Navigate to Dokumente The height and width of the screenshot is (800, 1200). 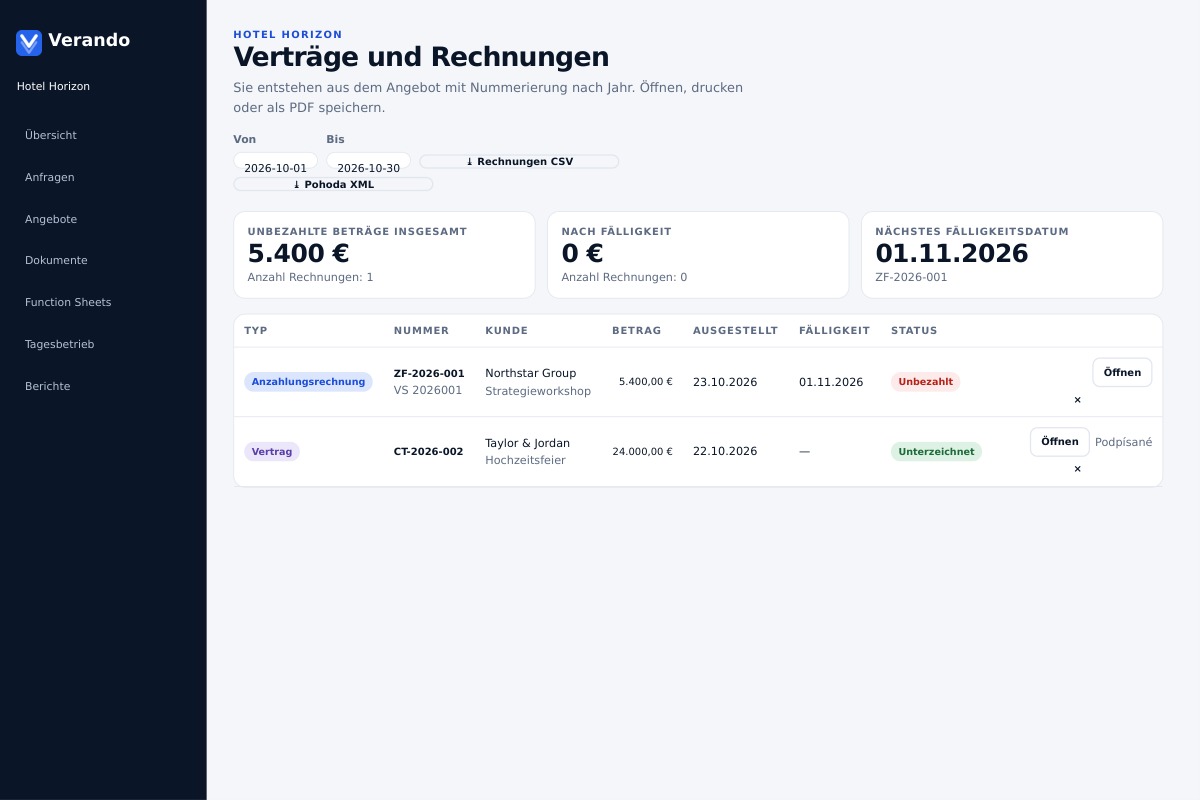pos(56,260)
